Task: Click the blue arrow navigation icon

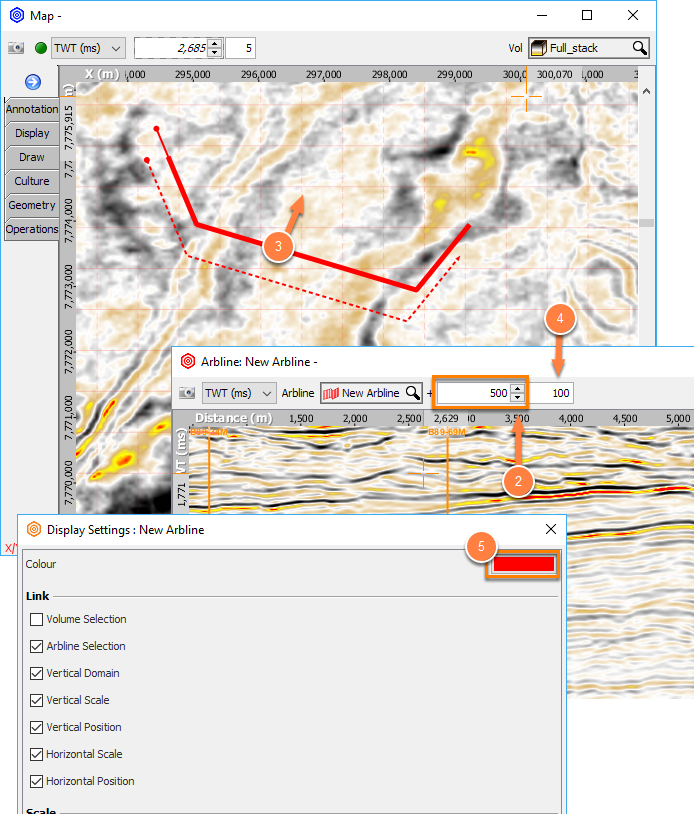Action: click(33, 82)
